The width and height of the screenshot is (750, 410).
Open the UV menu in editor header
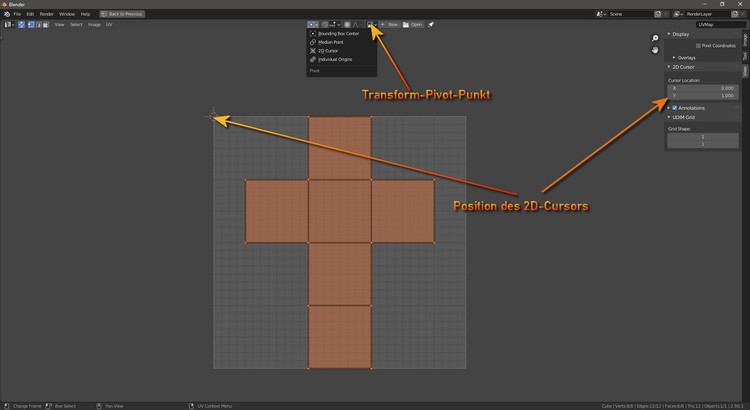[x=109, y=24]
